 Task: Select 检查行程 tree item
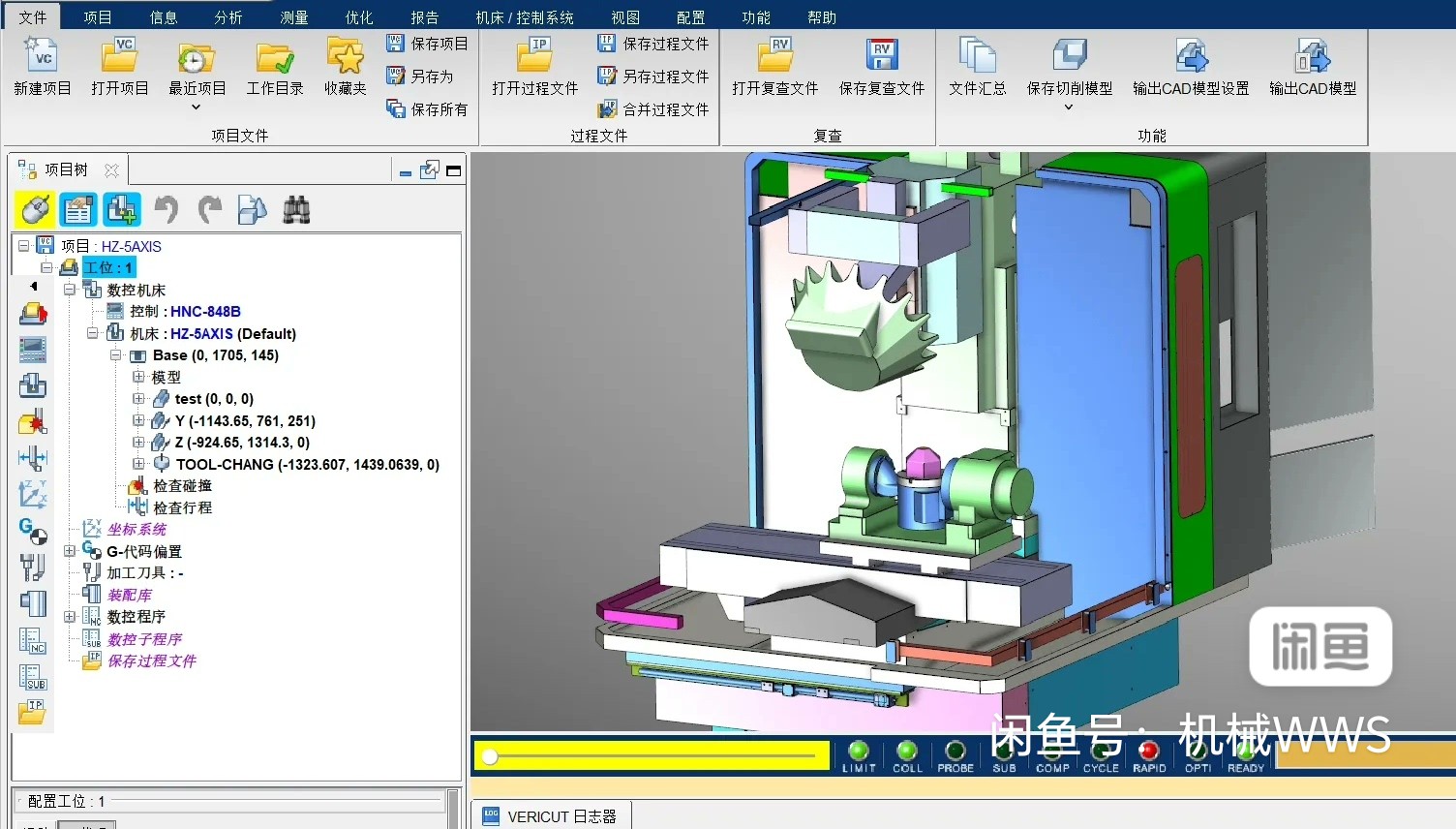pos(182,507)
